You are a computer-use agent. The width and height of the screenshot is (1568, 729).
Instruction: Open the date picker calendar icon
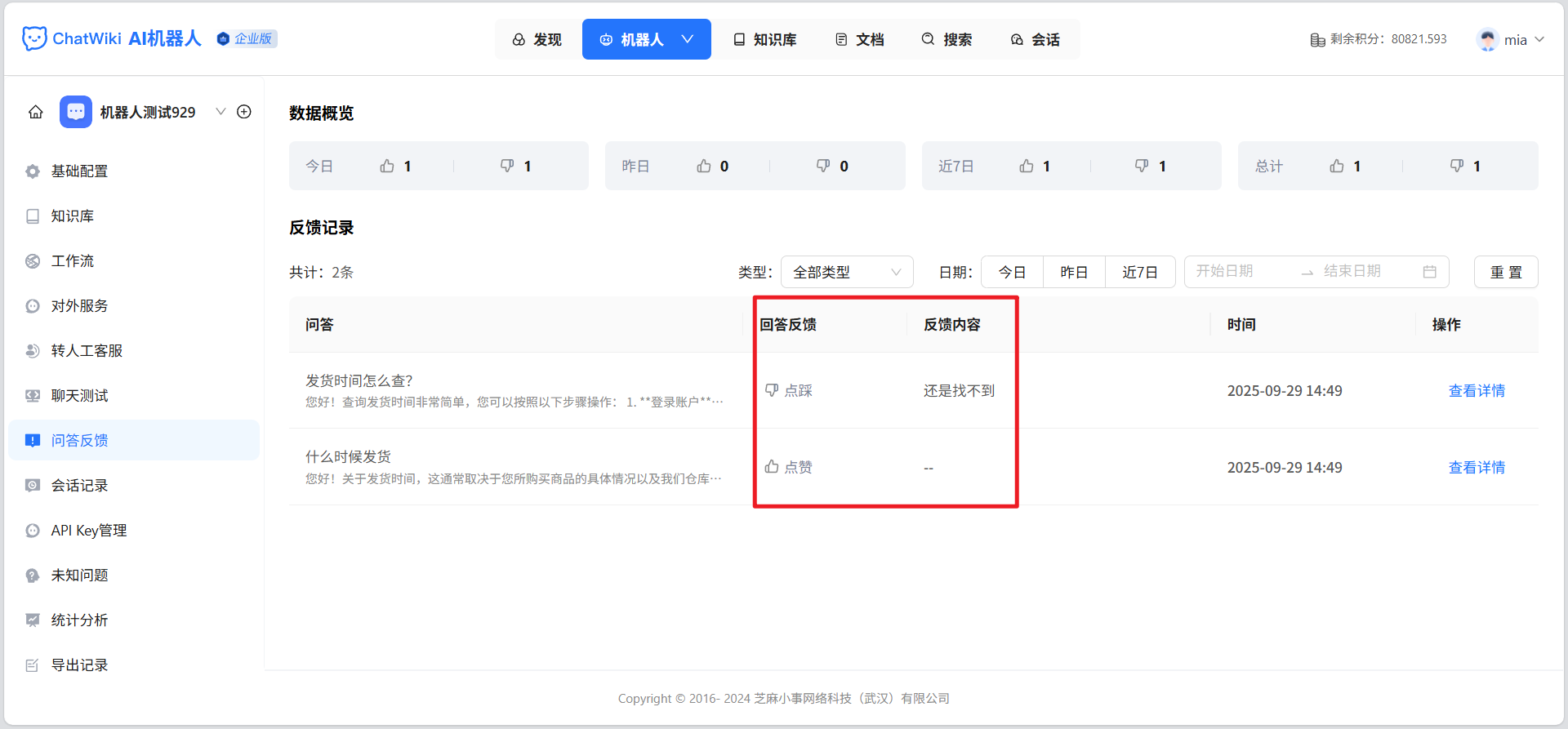coord(1429,271)
